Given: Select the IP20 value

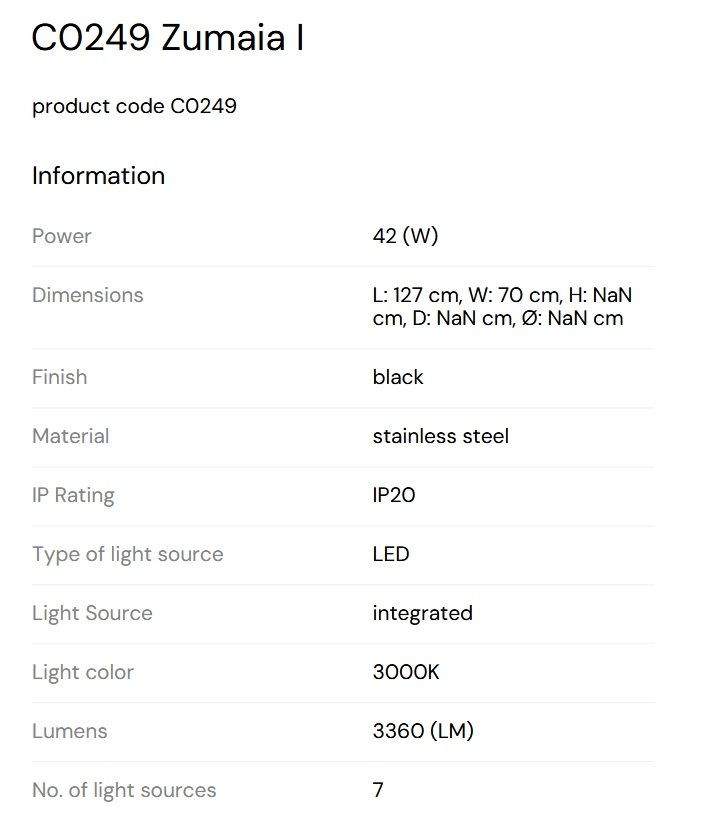Looking at the screenshot, I should pos(394,495).
